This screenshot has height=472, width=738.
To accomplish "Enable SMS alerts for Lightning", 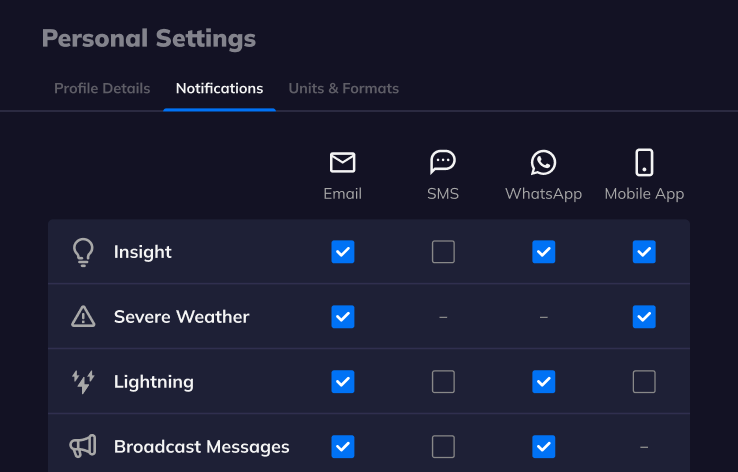I will click(443, 382).
